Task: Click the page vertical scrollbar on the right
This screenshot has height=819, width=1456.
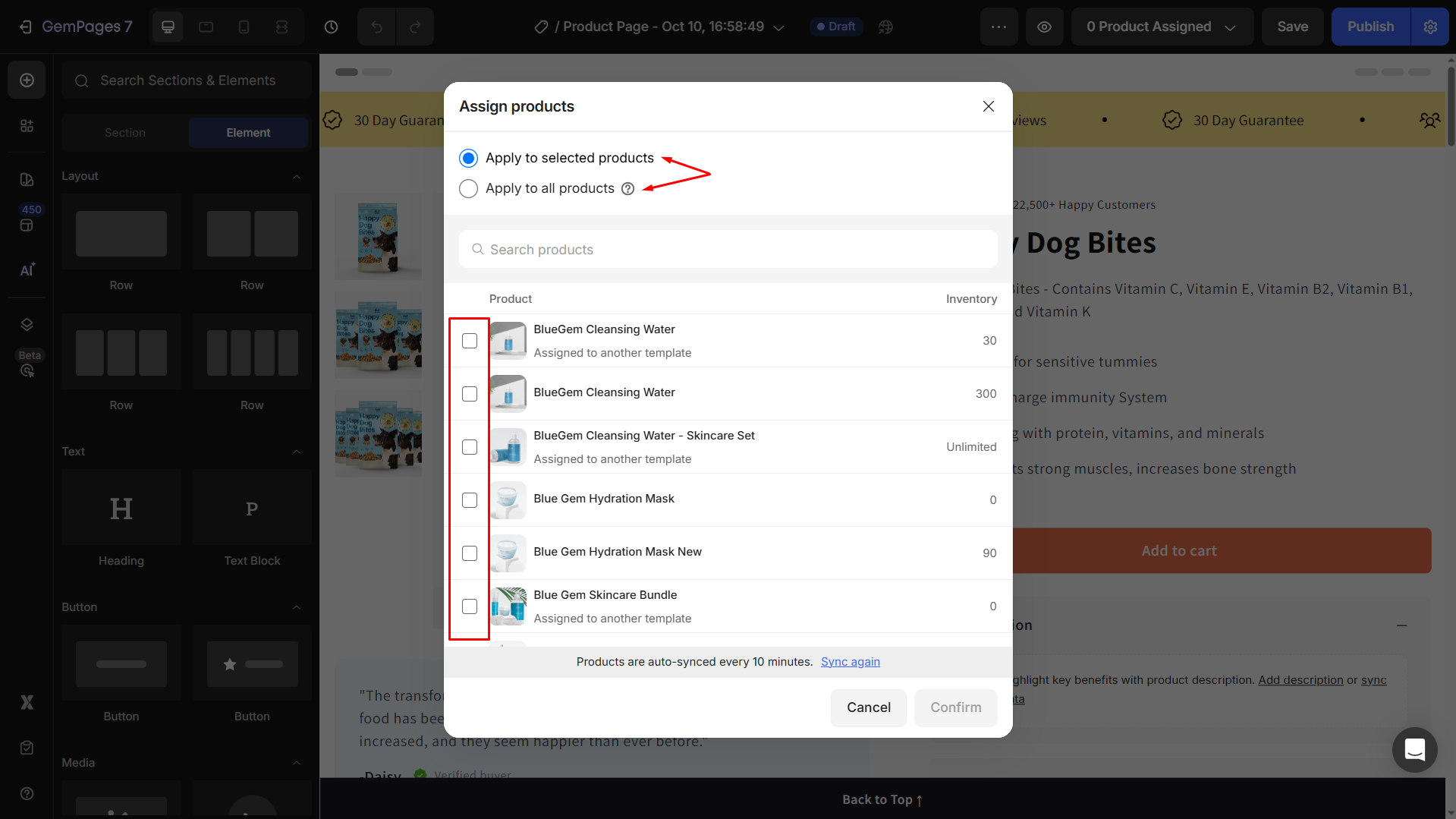Action: point(1450,106)
